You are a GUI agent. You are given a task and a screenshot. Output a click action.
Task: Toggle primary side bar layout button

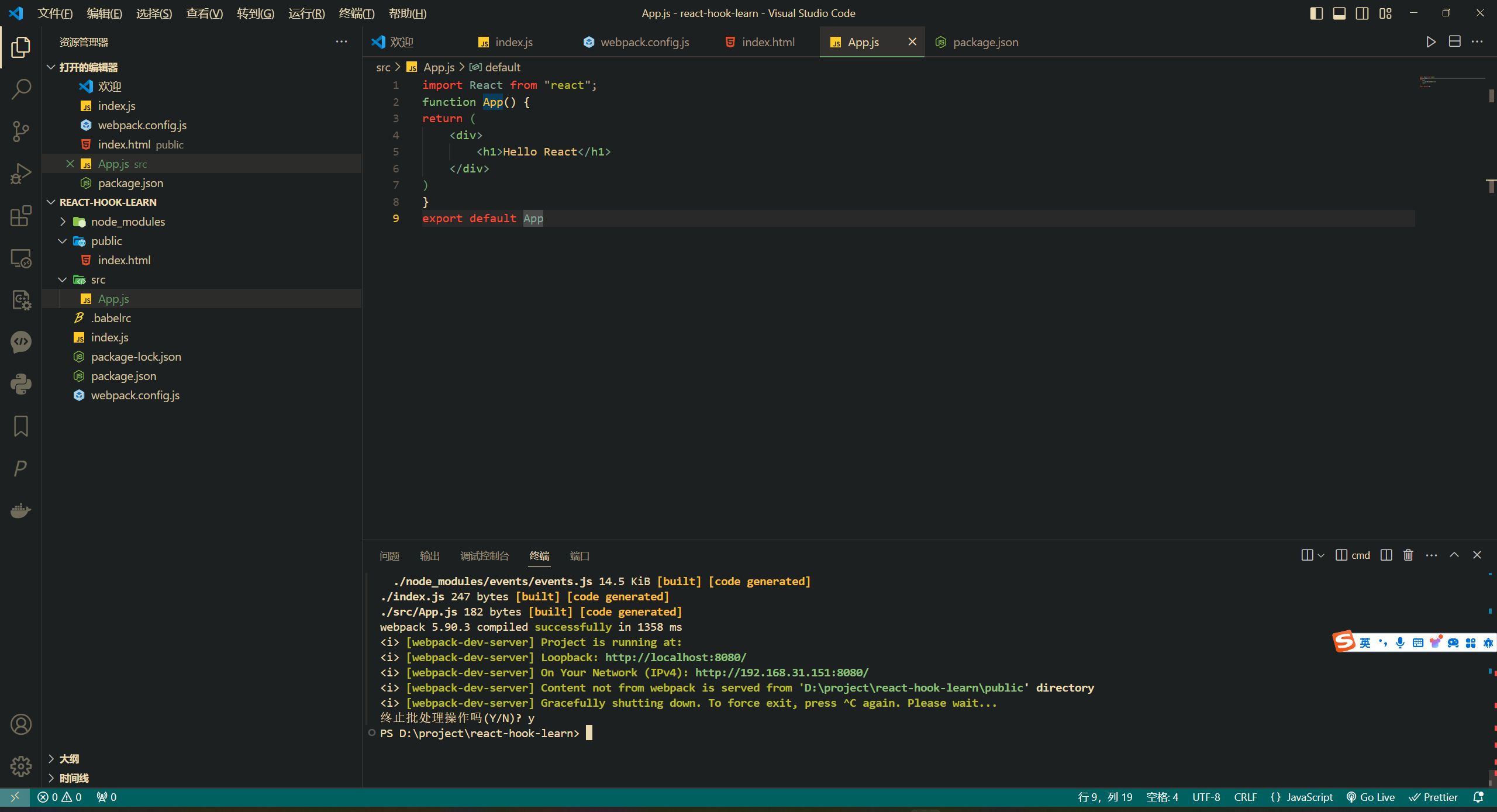click(x=1316, y=13)
